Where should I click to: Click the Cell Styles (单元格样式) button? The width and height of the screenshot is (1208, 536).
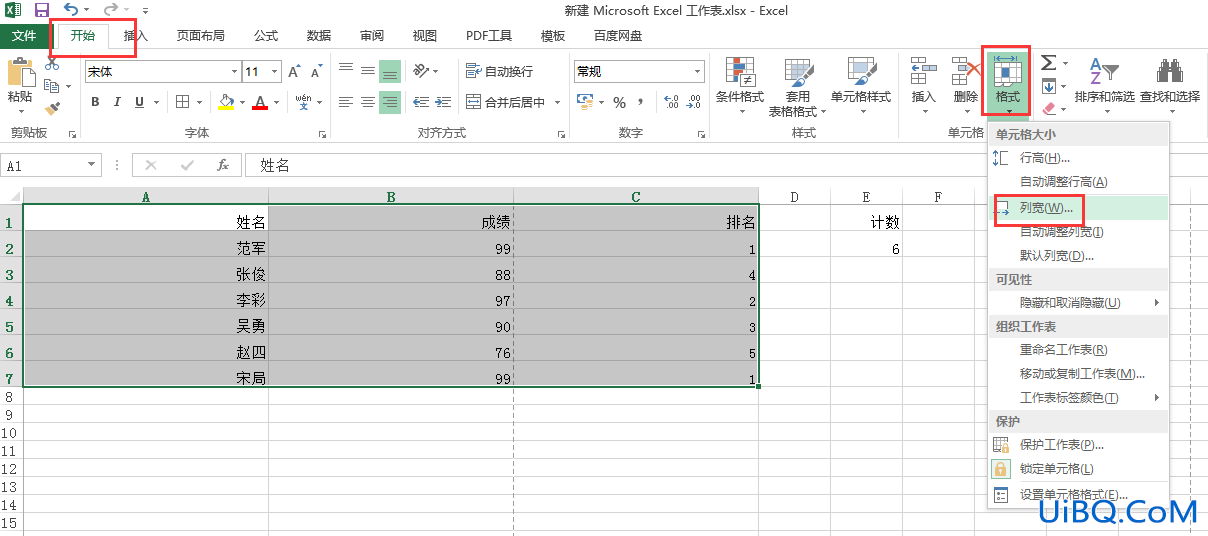[x=861, y=82]
